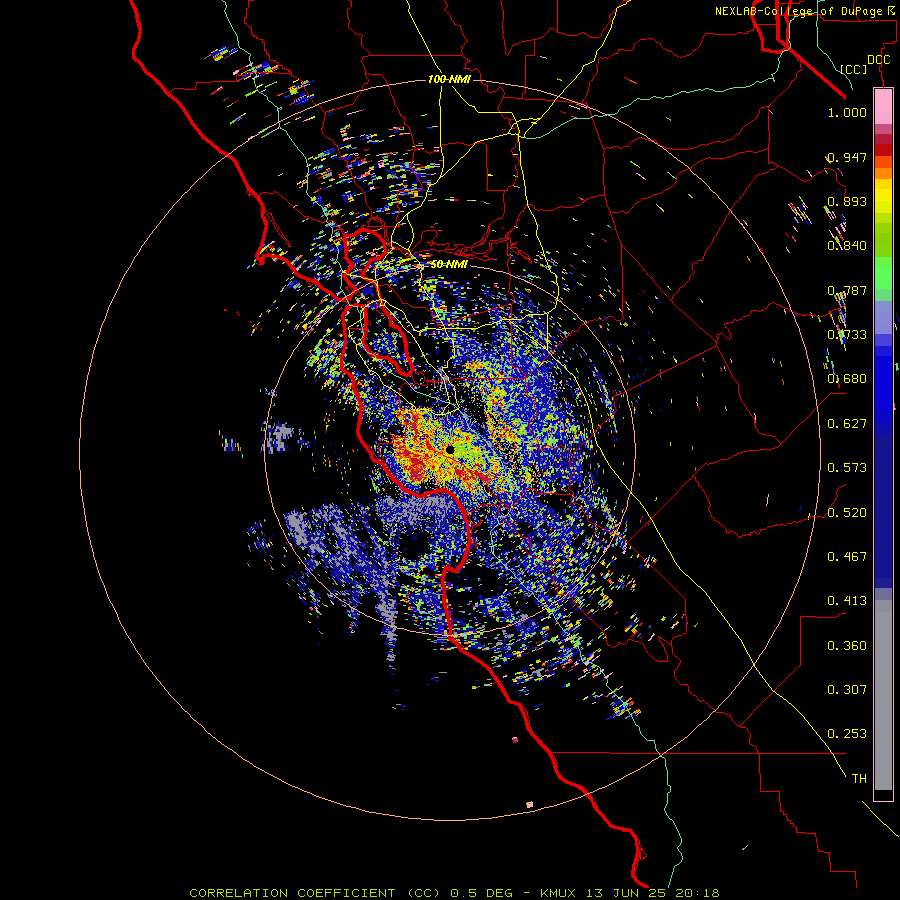Select the 0.360 scale value
The image size is (900, 900).
847,646
